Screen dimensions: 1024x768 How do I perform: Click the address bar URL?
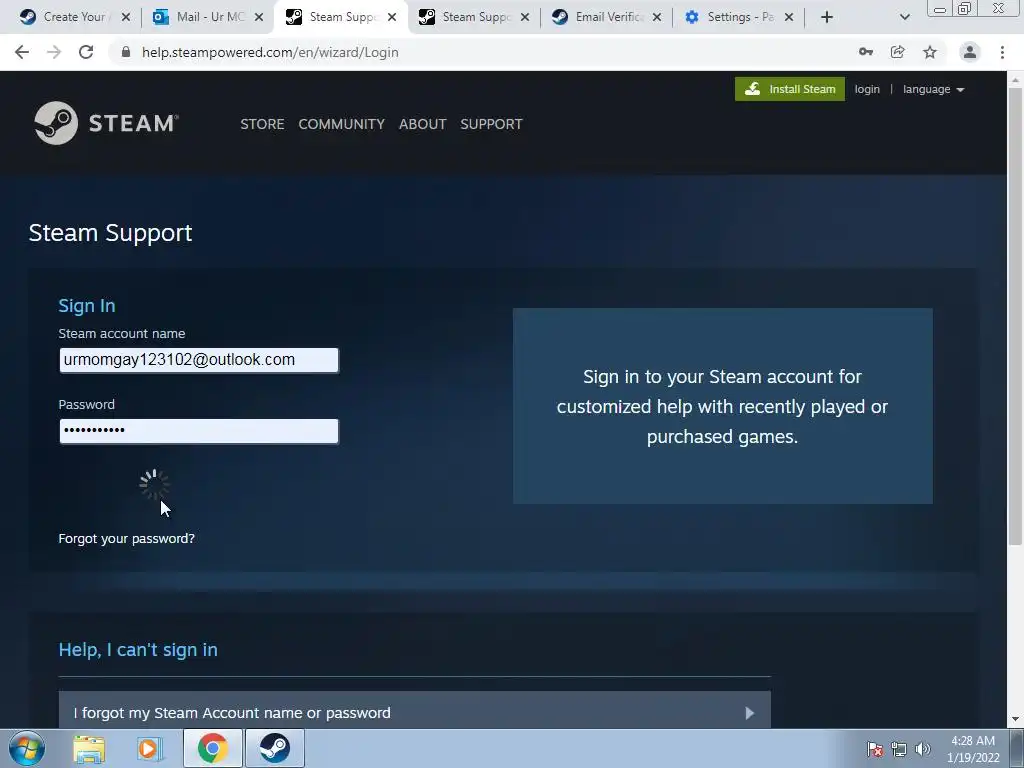[270, 52]
